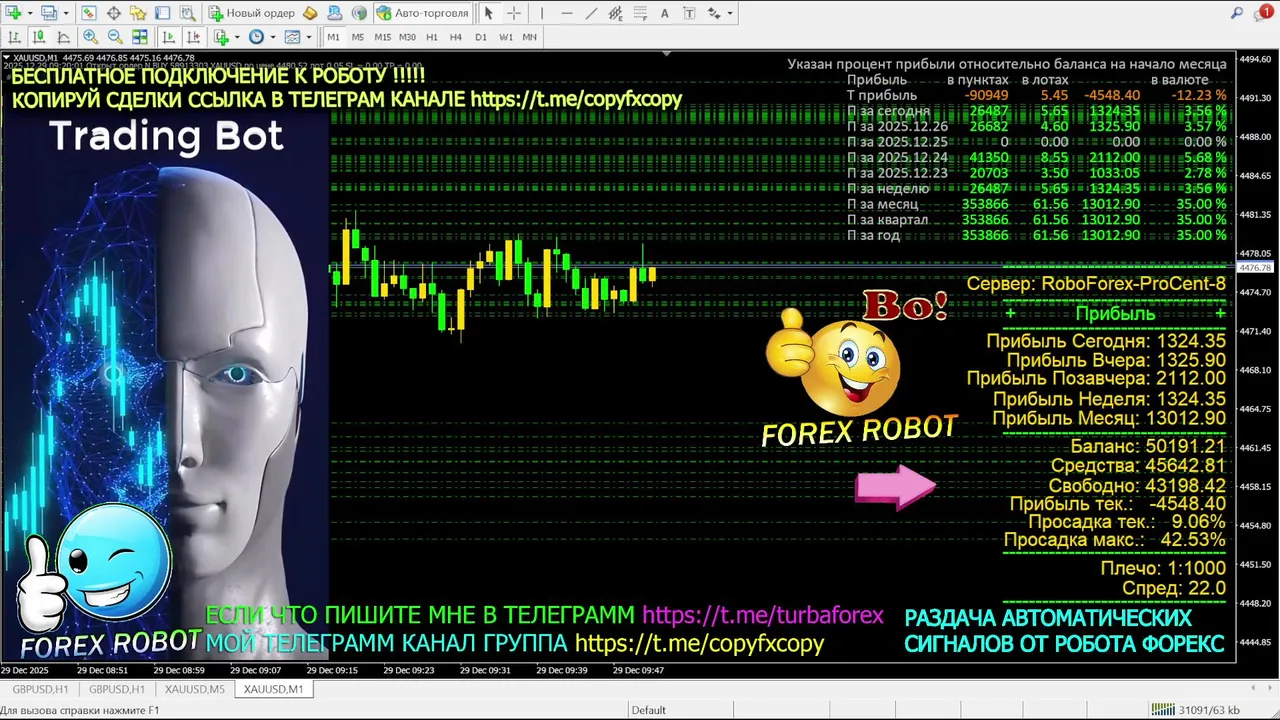The image size is (1280, 720).
Task: Expand the new chart dropdown arrow
Action: pyautogui.click(x=30, y=13)
